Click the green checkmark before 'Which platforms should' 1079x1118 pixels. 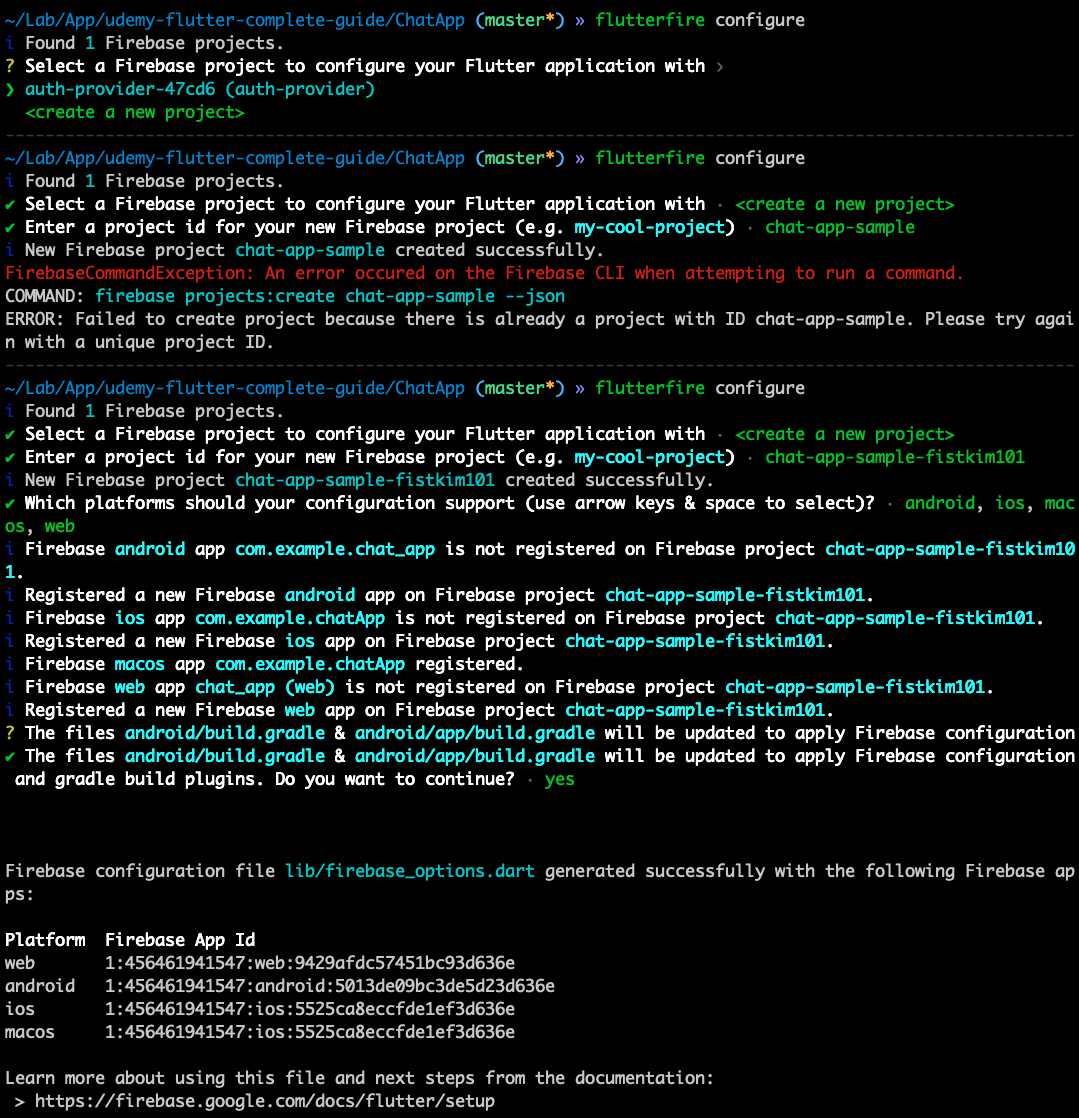point(10,503)
